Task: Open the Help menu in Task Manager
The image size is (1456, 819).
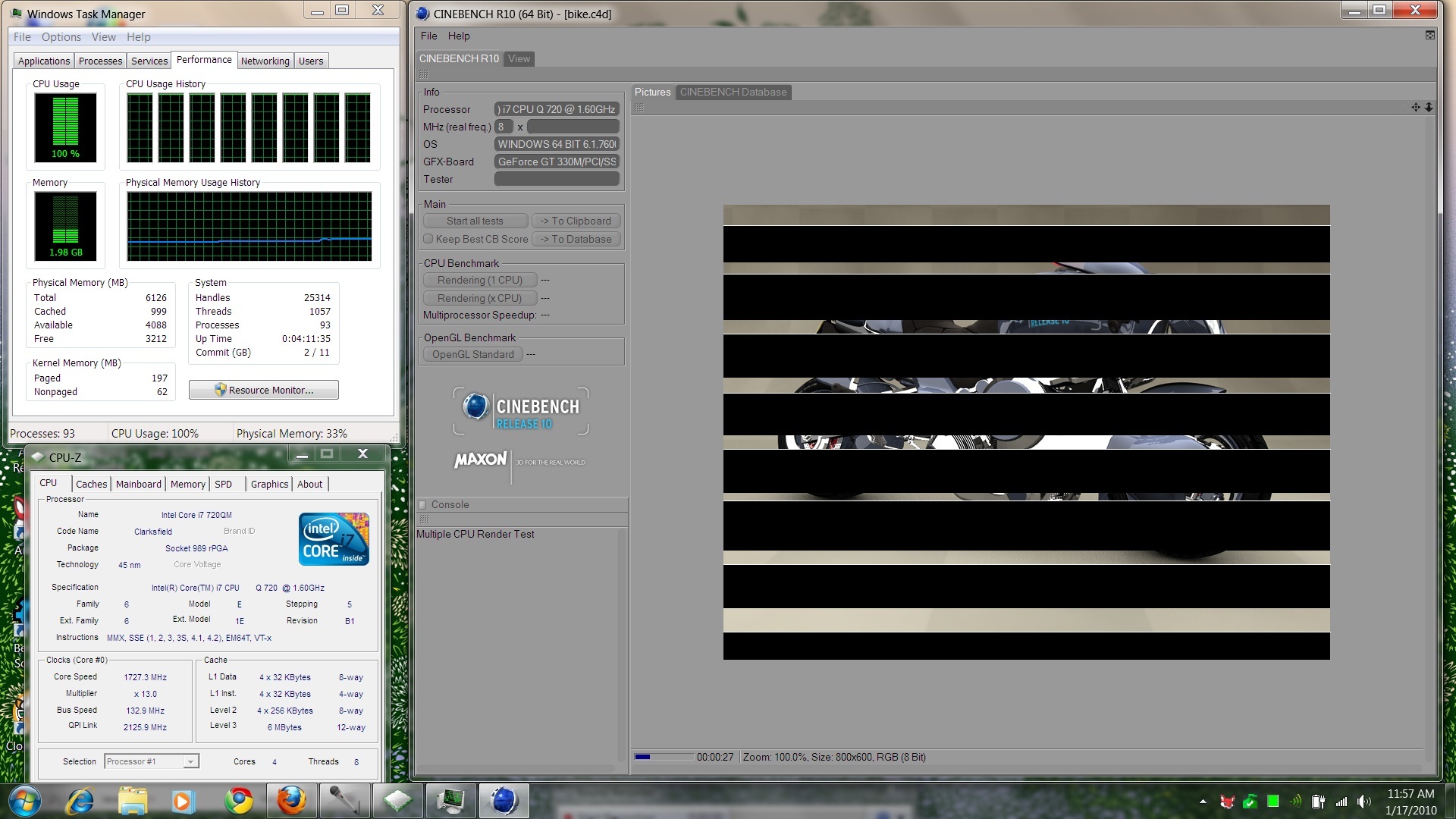Action: click(x=138, y=37)
